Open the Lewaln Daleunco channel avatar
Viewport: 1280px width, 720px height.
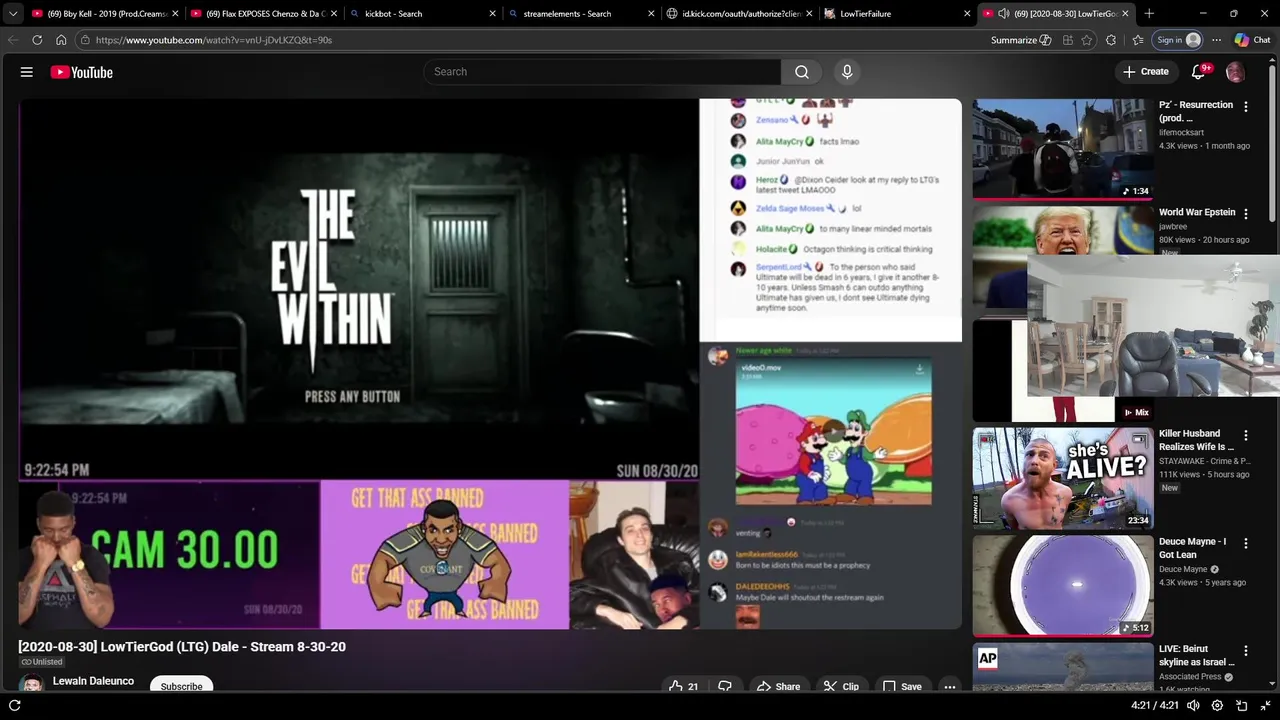tap(32, 685)
